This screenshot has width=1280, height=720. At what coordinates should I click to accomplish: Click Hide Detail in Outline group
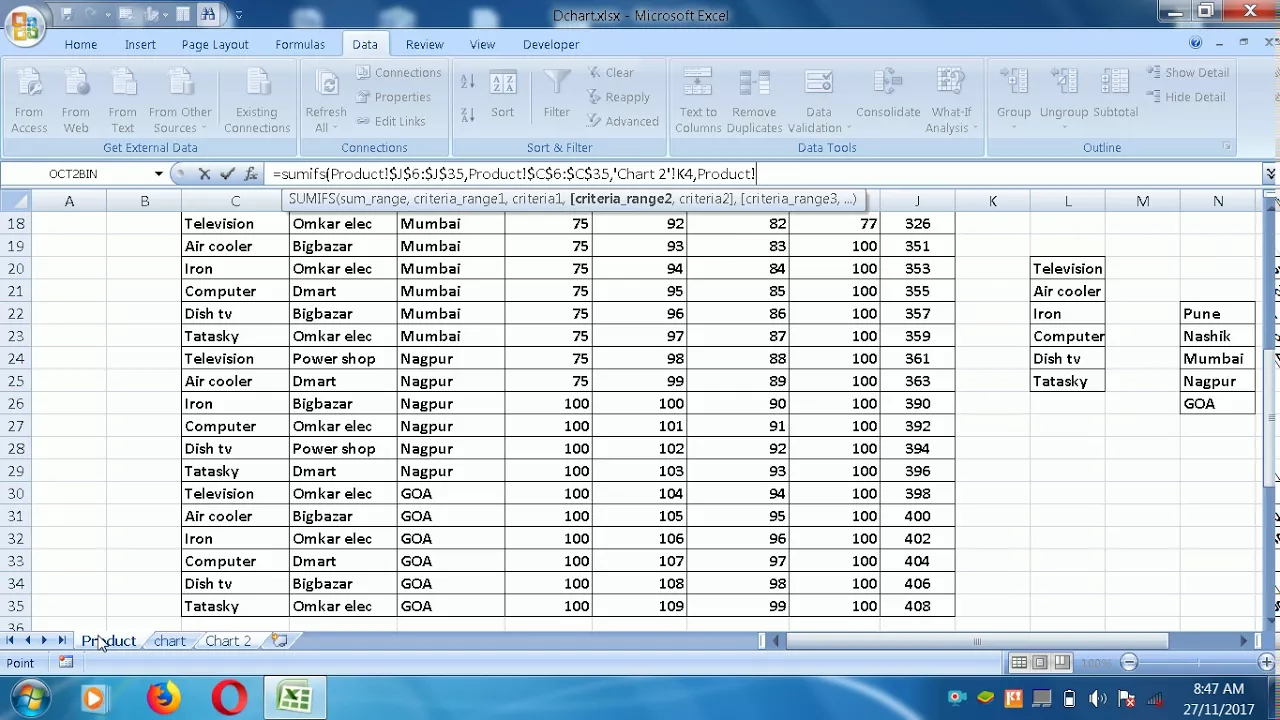tap(1186, 97)
